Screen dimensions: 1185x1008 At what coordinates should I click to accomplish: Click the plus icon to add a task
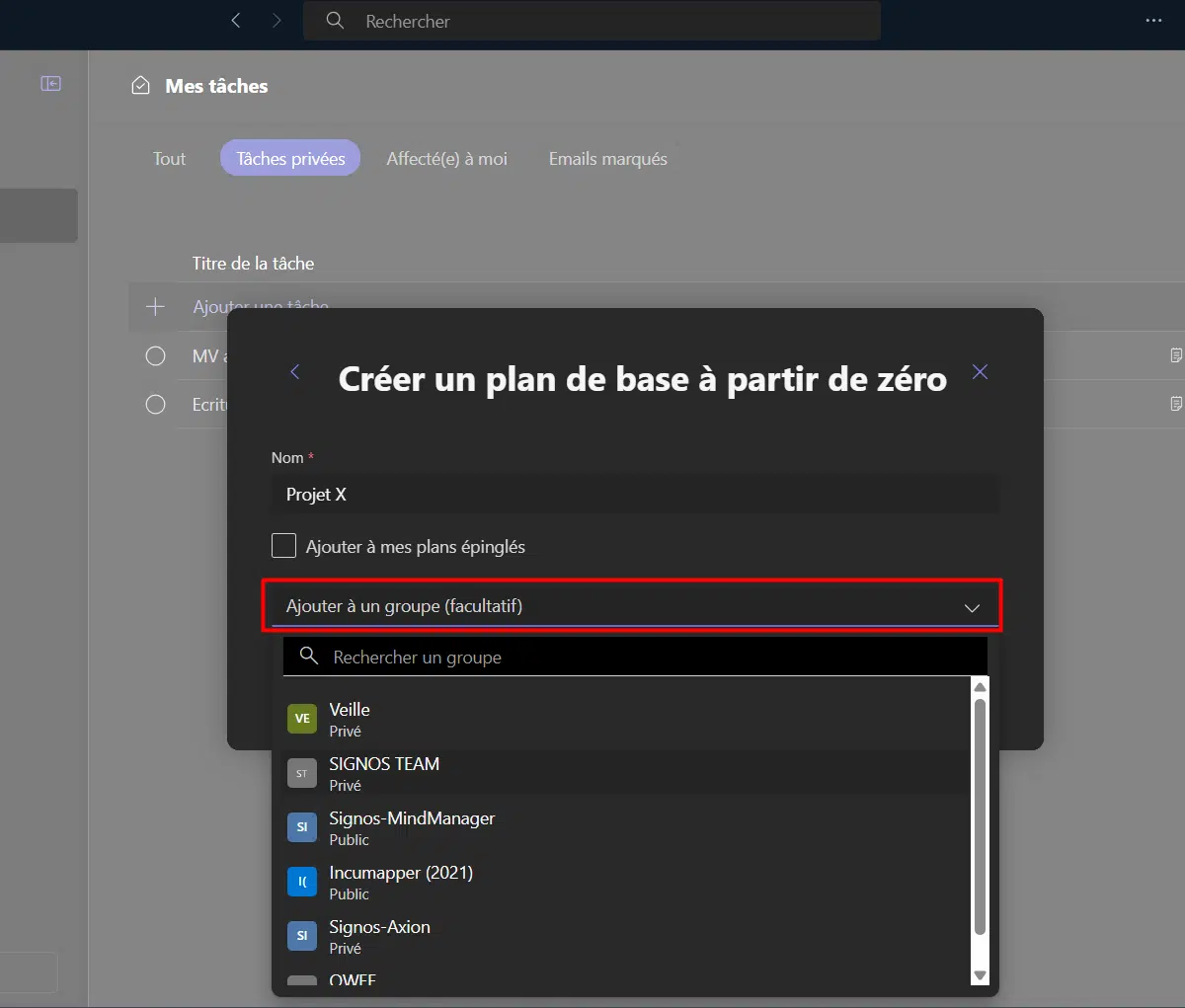(x=155, y=307)
